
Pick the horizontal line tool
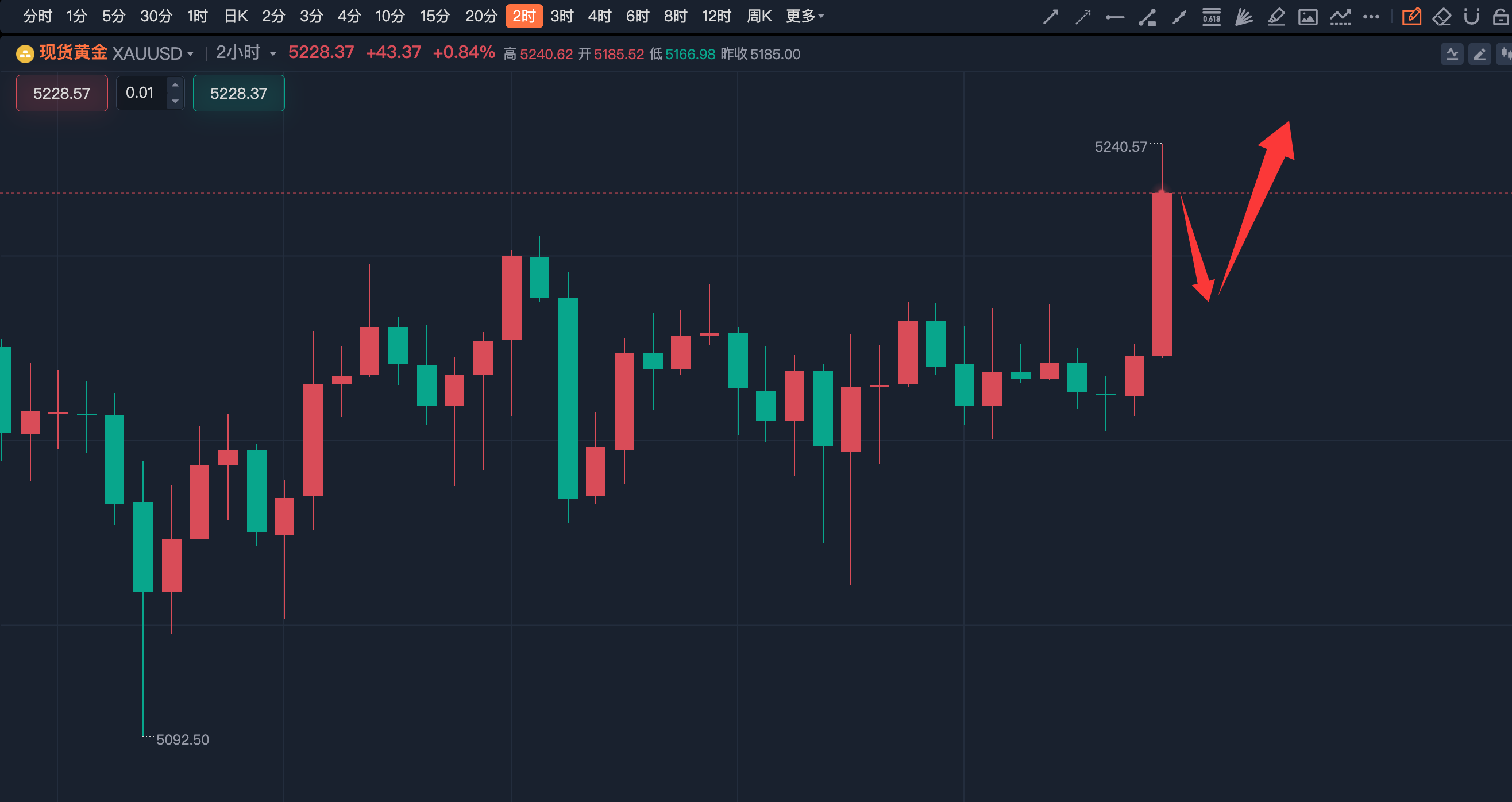(1114, 17)
